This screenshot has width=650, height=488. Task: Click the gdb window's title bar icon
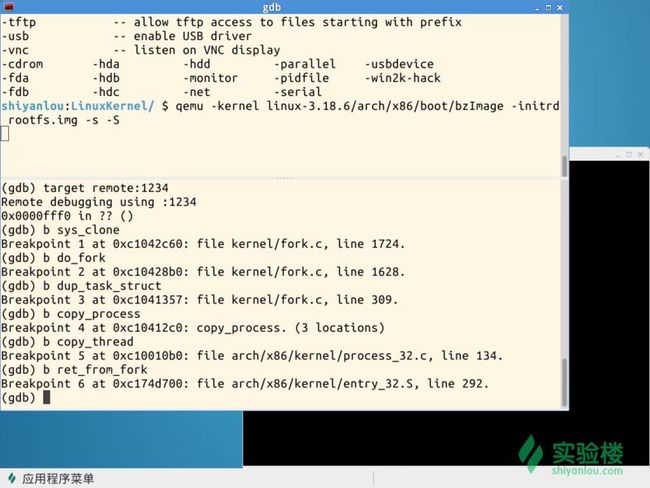click(x=8, y=7)
